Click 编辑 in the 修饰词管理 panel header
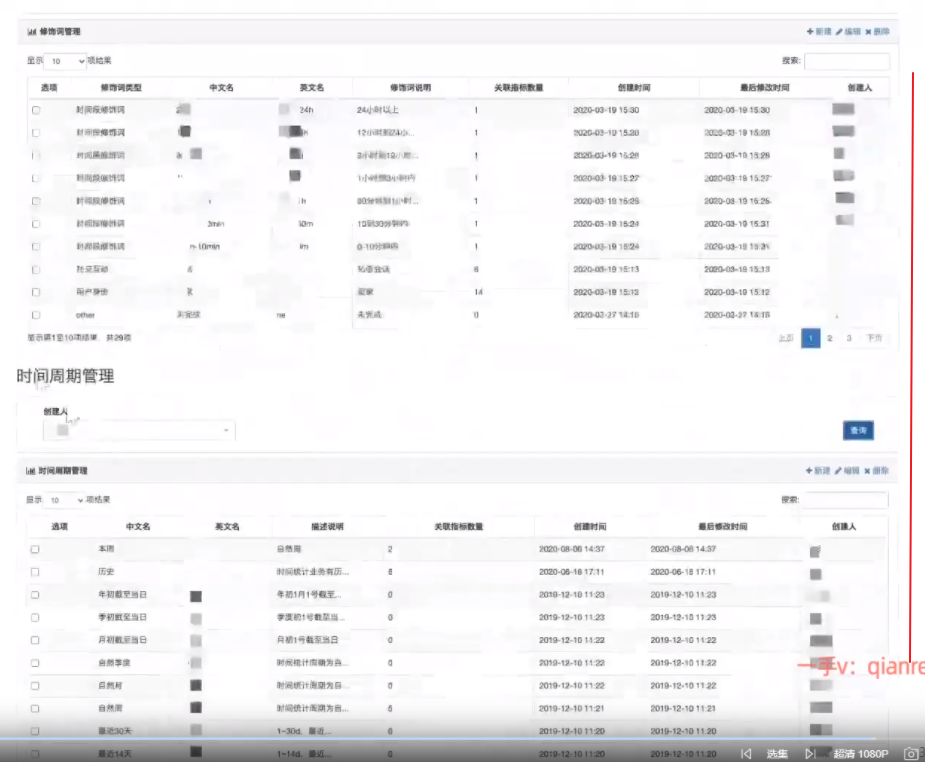Image resolution: width=925 pixels, height=762 pixels. tap(848, 32)
